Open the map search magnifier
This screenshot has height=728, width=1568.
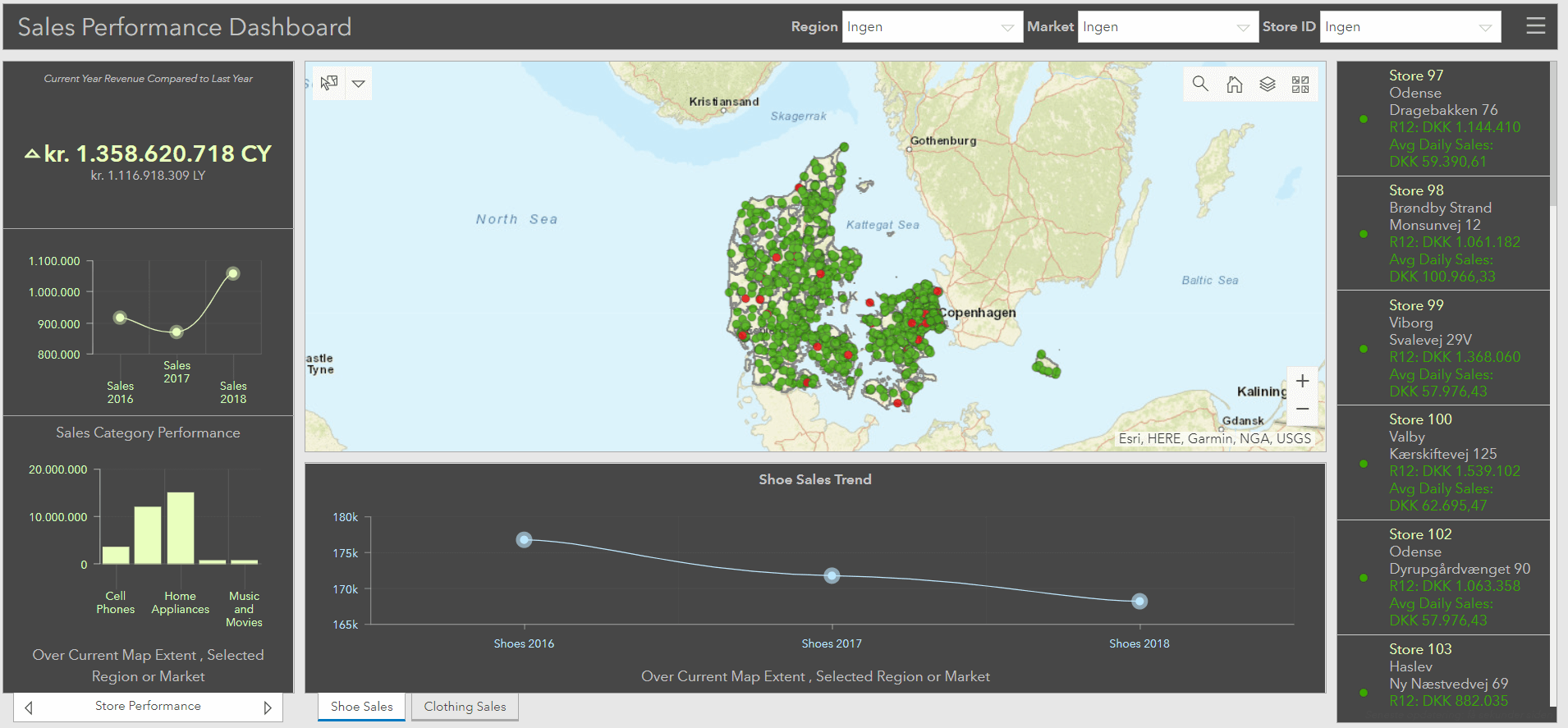click(1200, 84)
